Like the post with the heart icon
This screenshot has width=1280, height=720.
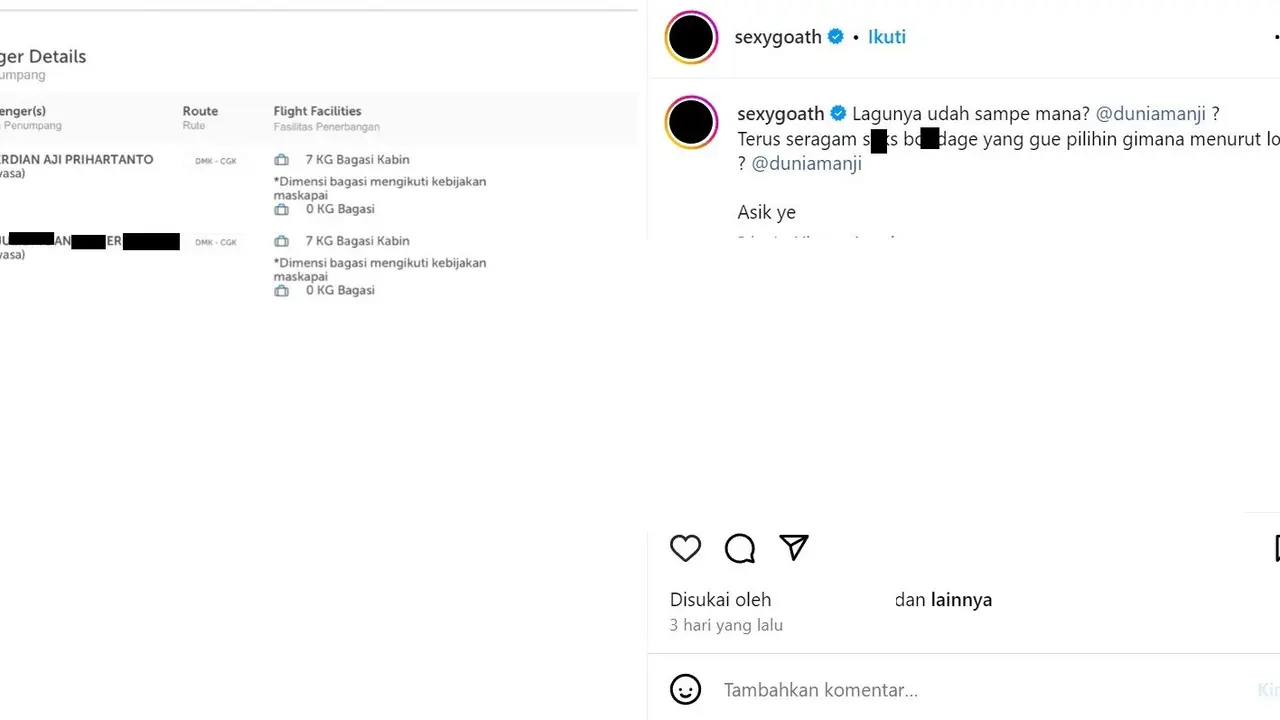click(x=685, y=548)
